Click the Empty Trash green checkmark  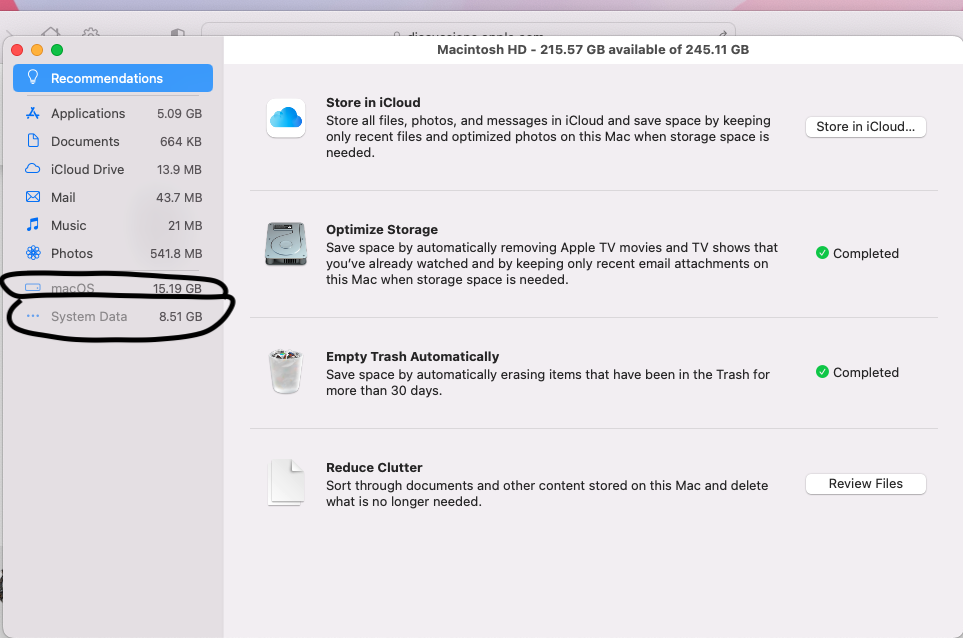pyautogui.click(x=822, y=372)
